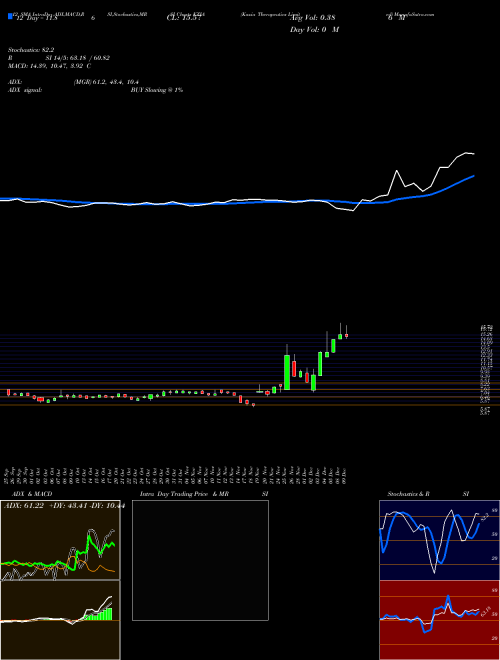
Task: Click the 'SI 14/3: 63.18 / 69.82' readout
Action: [78, 58]
